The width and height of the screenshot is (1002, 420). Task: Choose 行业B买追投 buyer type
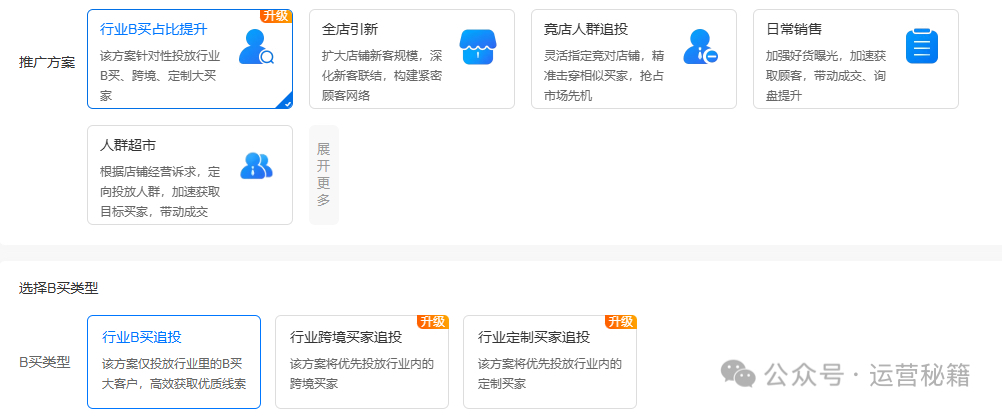click(x=174, y=362)
